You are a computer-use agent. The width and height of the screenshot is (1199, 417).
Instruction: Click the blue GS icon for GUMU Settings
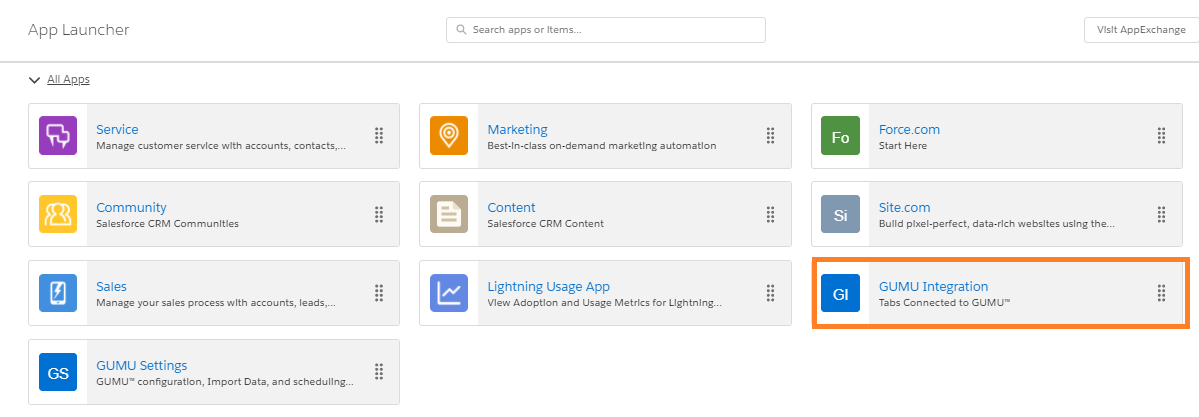(58, 372)
